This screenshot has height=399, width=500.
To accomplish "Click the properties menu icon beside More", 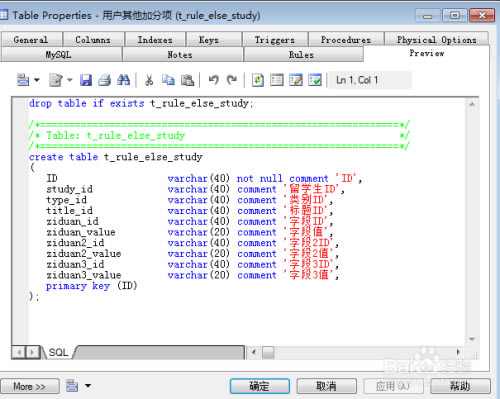I will click(x=72, y=386).
